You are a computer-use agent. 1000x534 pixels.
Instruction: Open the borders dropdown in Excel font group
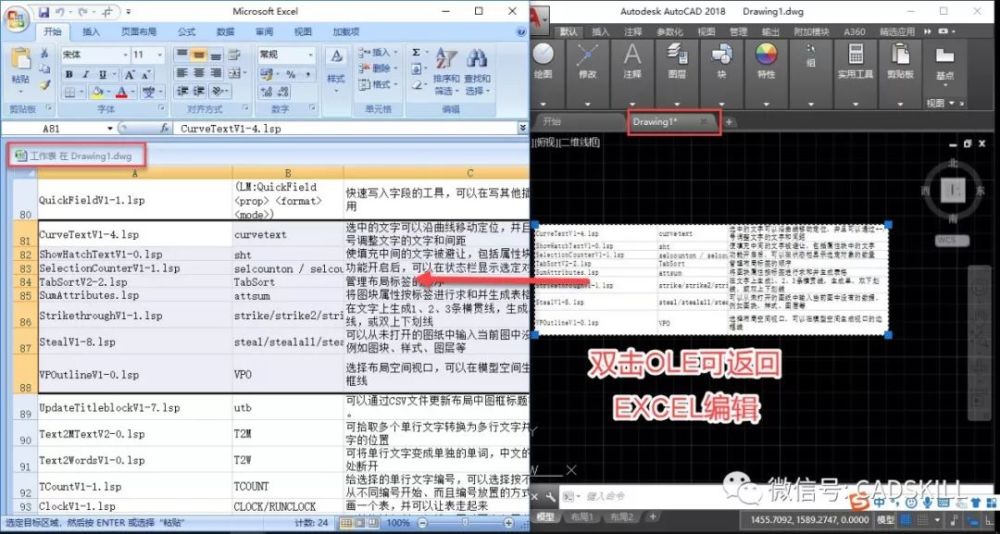82,93
